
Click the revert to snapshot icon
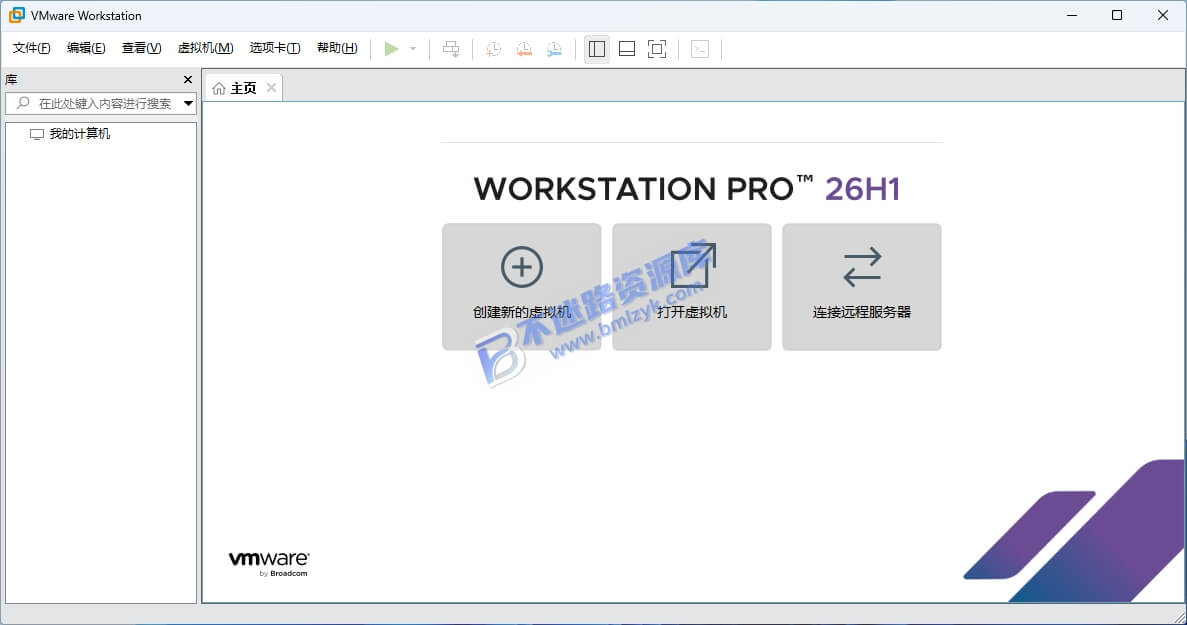[x=524, y=49]
